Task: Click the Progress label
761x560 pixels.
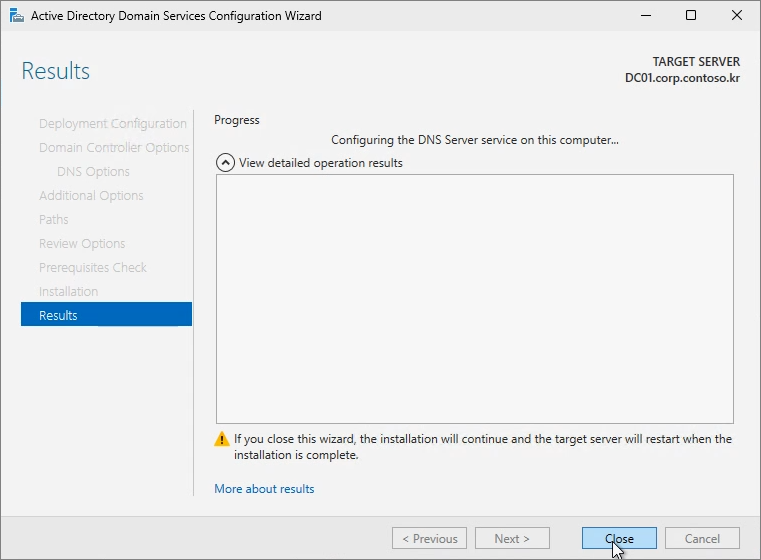Action: (237, 120)
